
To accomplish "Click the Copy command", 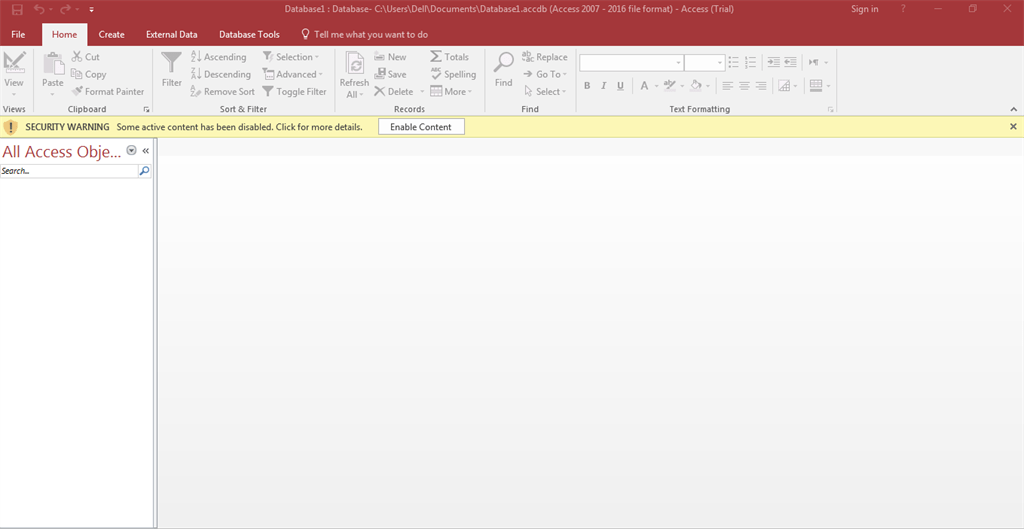I will tap(88, 74).
